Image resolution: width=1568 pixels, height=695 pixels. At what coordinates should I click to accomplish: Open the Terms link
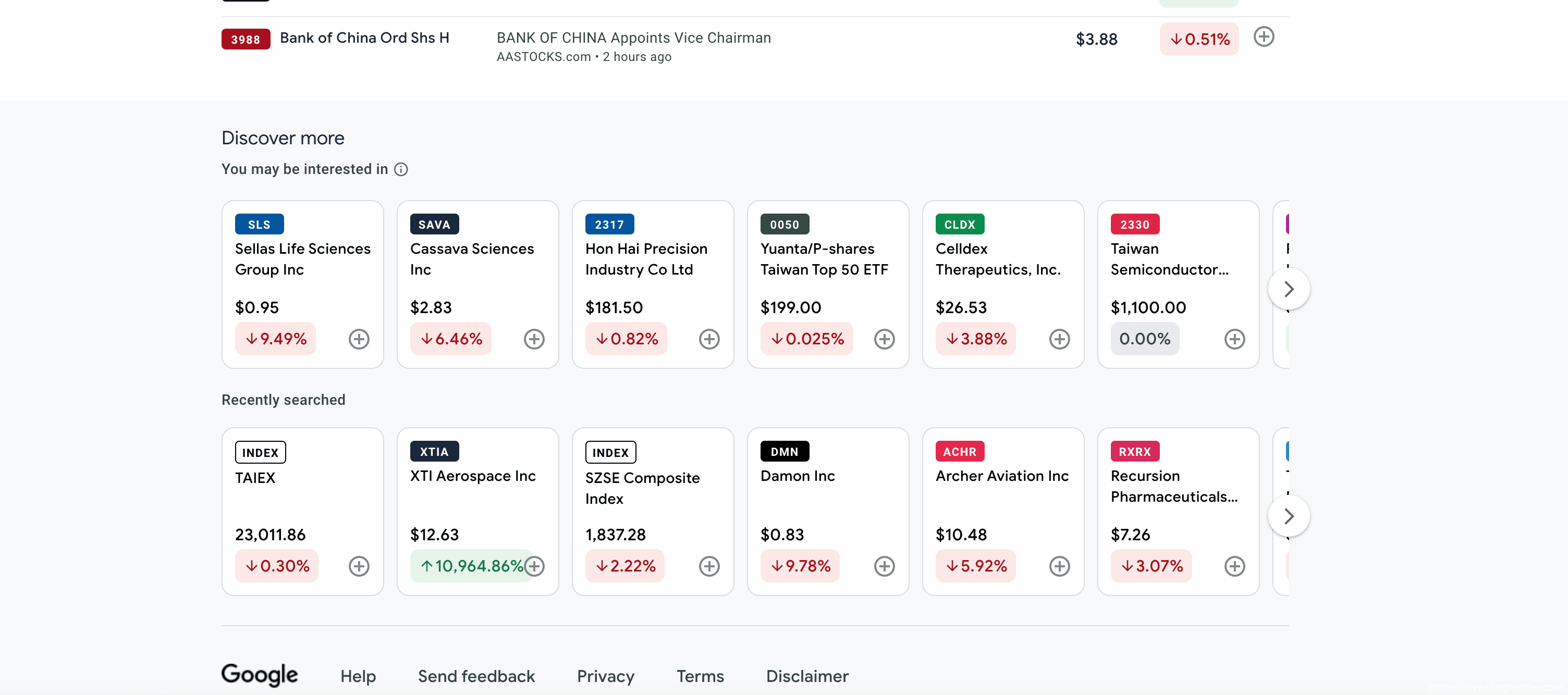[x=700, y=676]
